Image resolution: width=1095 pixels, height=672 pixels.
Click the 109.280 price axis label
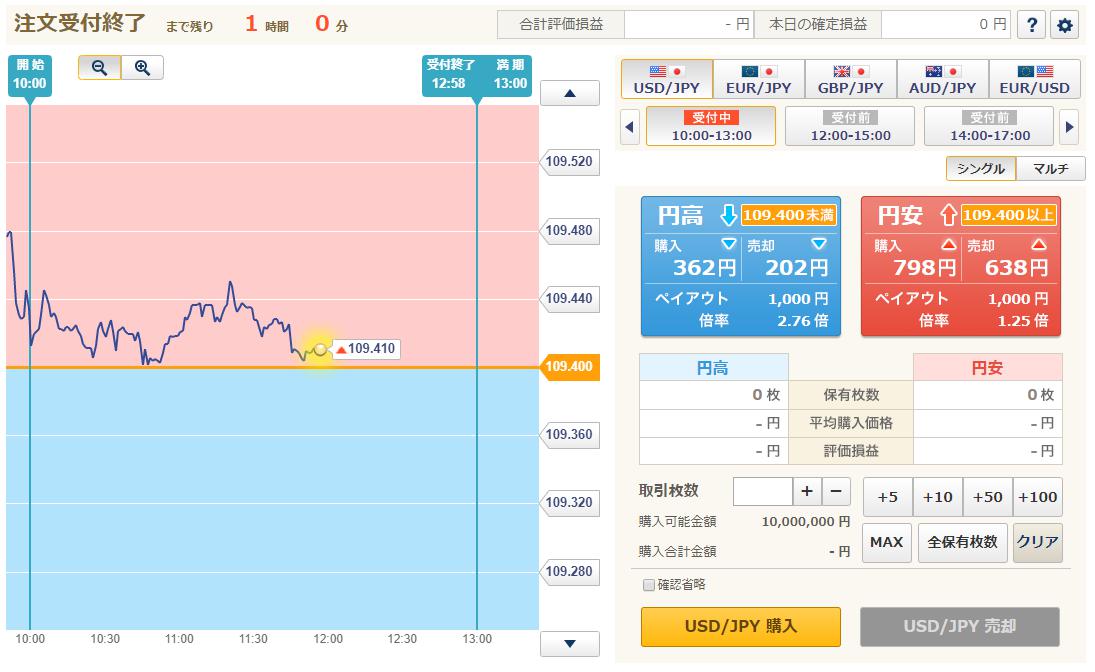pyautogui.click(x=570, y=571)
